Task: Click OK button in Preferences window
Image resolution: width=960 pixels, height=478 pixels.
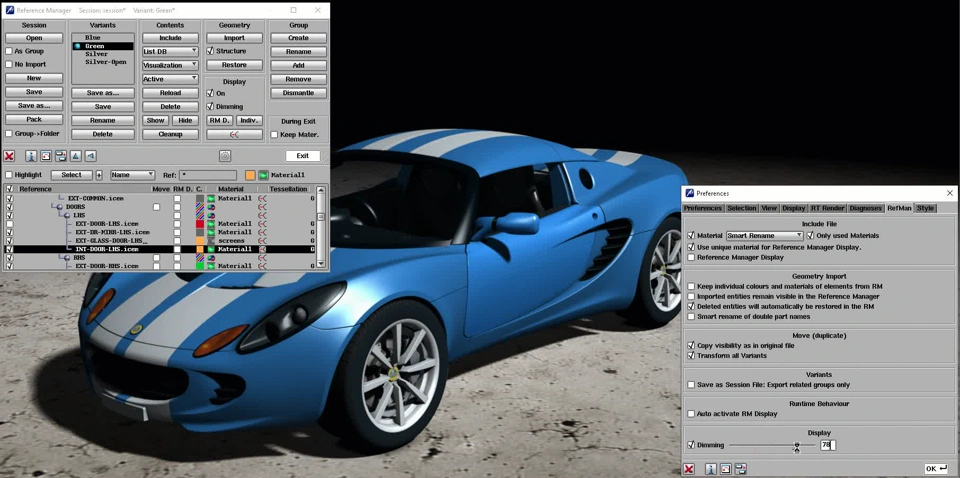Action: tap(936, 469)
